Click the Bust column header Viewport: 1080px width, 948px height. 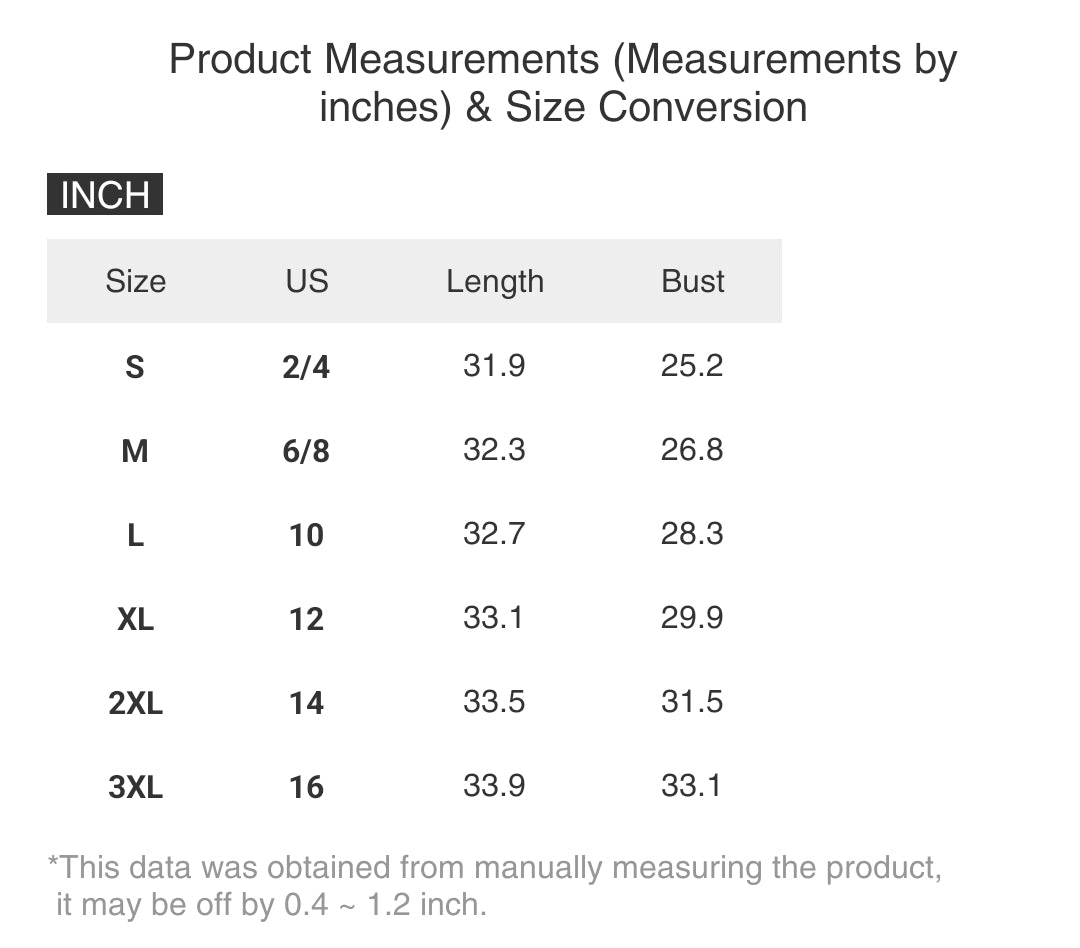[692, 281]
